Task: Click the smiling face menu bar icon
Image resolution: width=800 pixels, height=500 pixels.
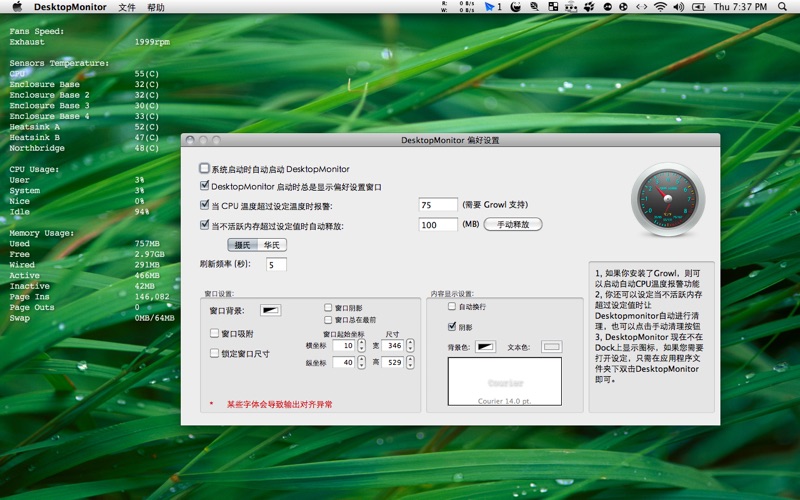Action: coord(516,7)
